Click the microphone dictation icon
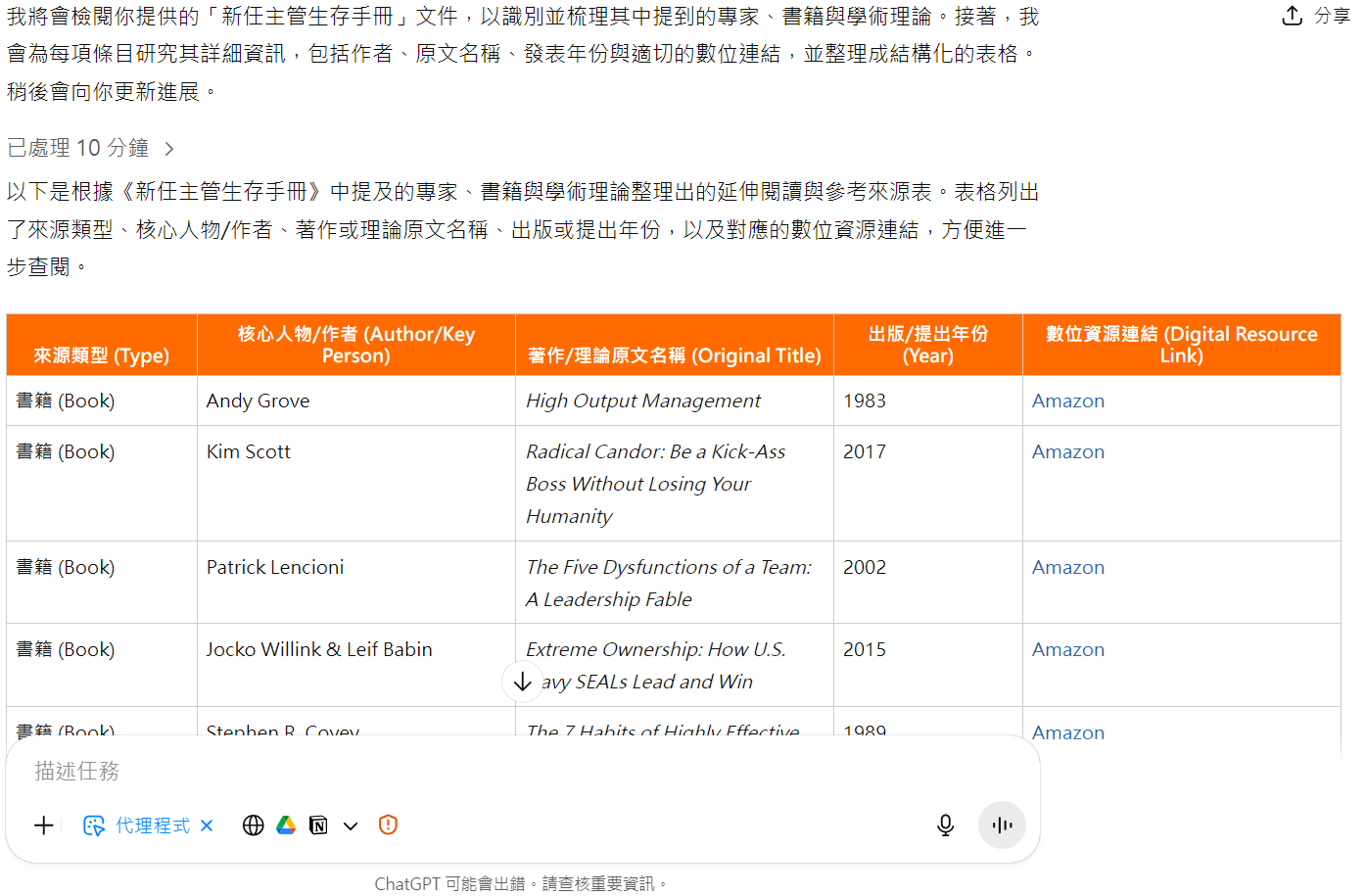 [945, 825]
